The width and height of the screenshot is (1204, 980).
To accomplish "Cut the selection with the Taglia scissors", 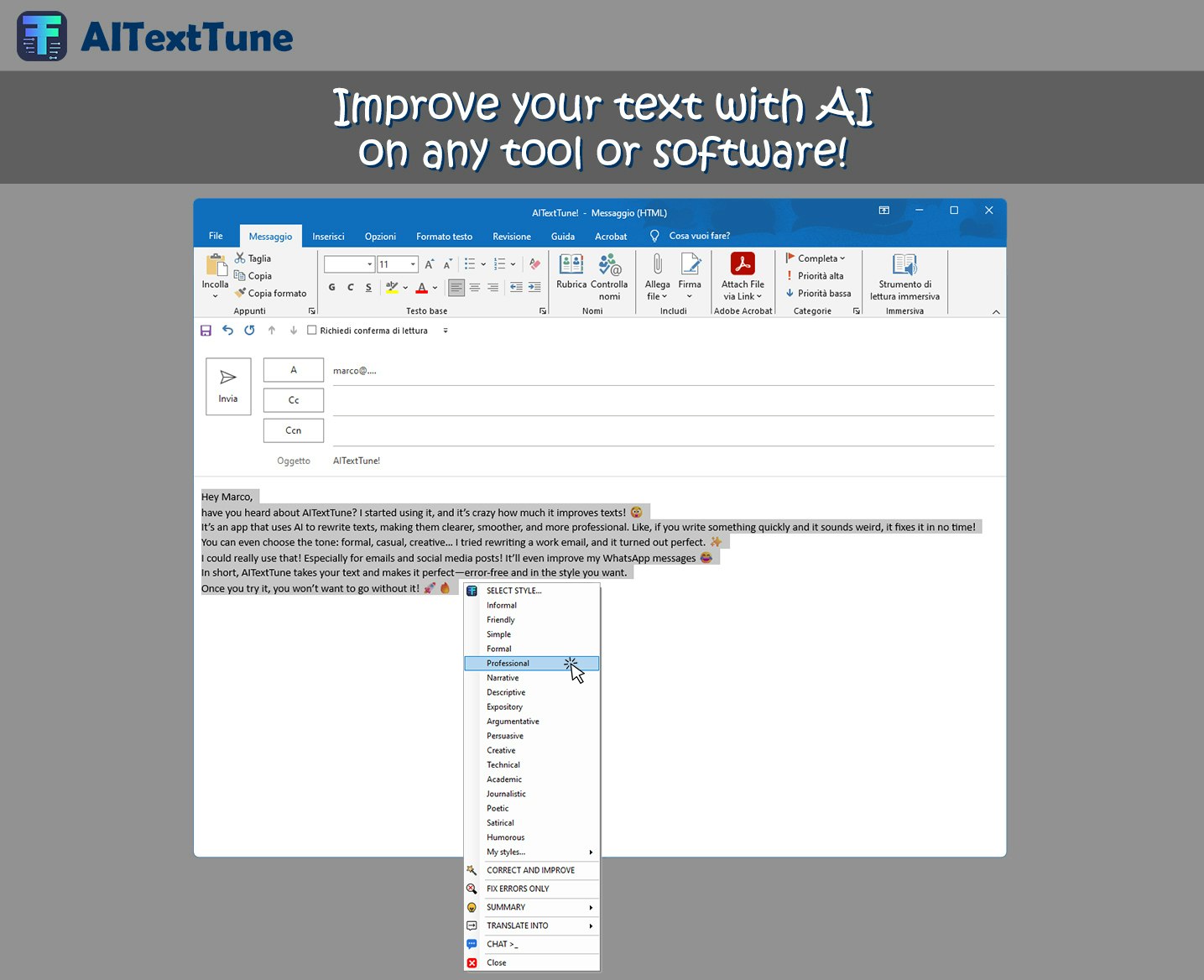I will (x=253, y=258).
